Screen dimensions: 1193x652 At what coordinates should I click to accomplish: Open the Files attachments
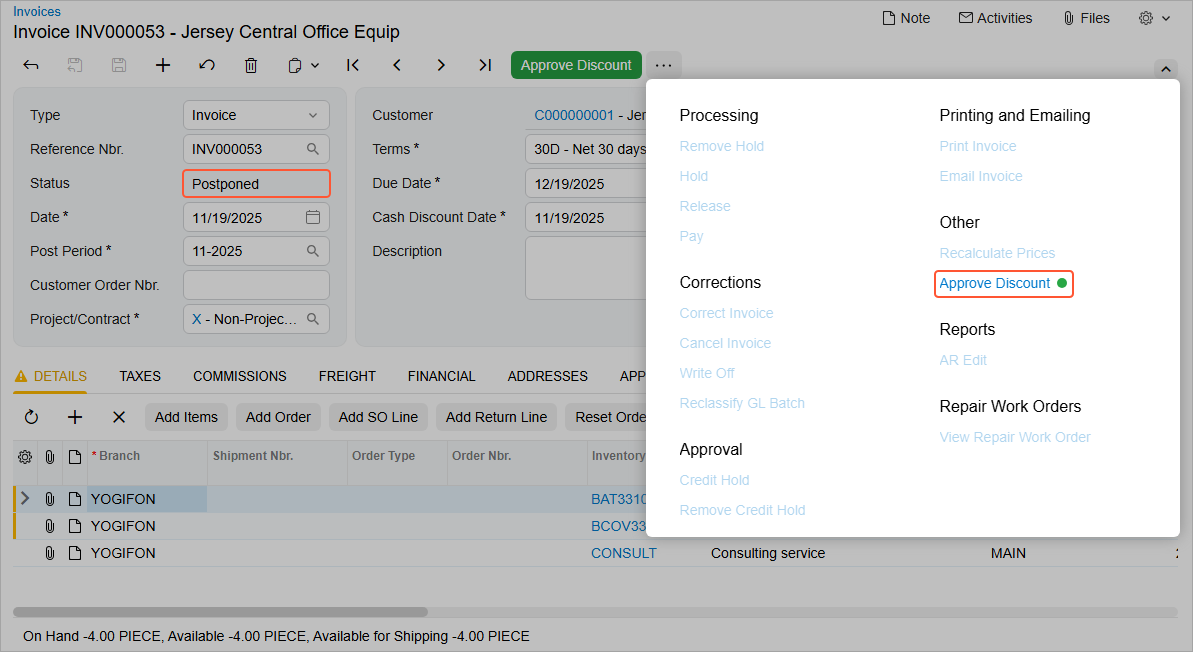click(x=1086, y=18)
